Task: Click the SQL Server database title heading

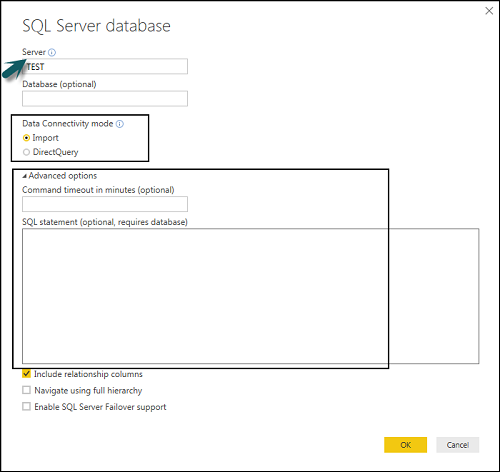Action: coord(96,26)
